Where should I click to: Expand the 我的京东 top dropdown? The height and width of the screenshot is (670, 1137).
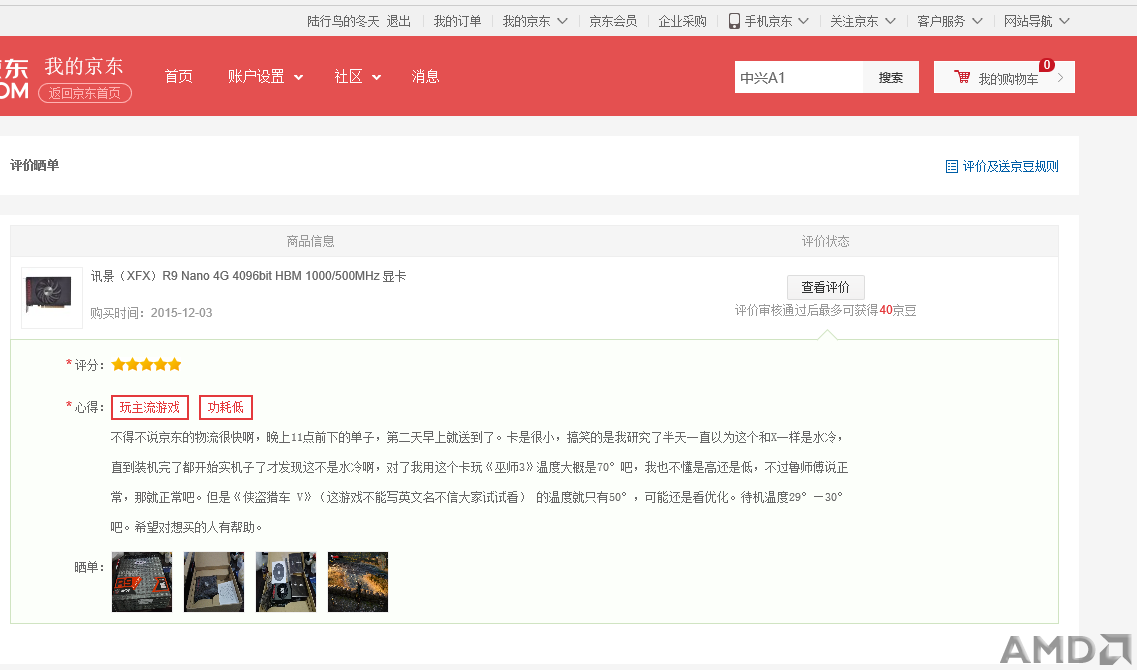click(562, 21)
